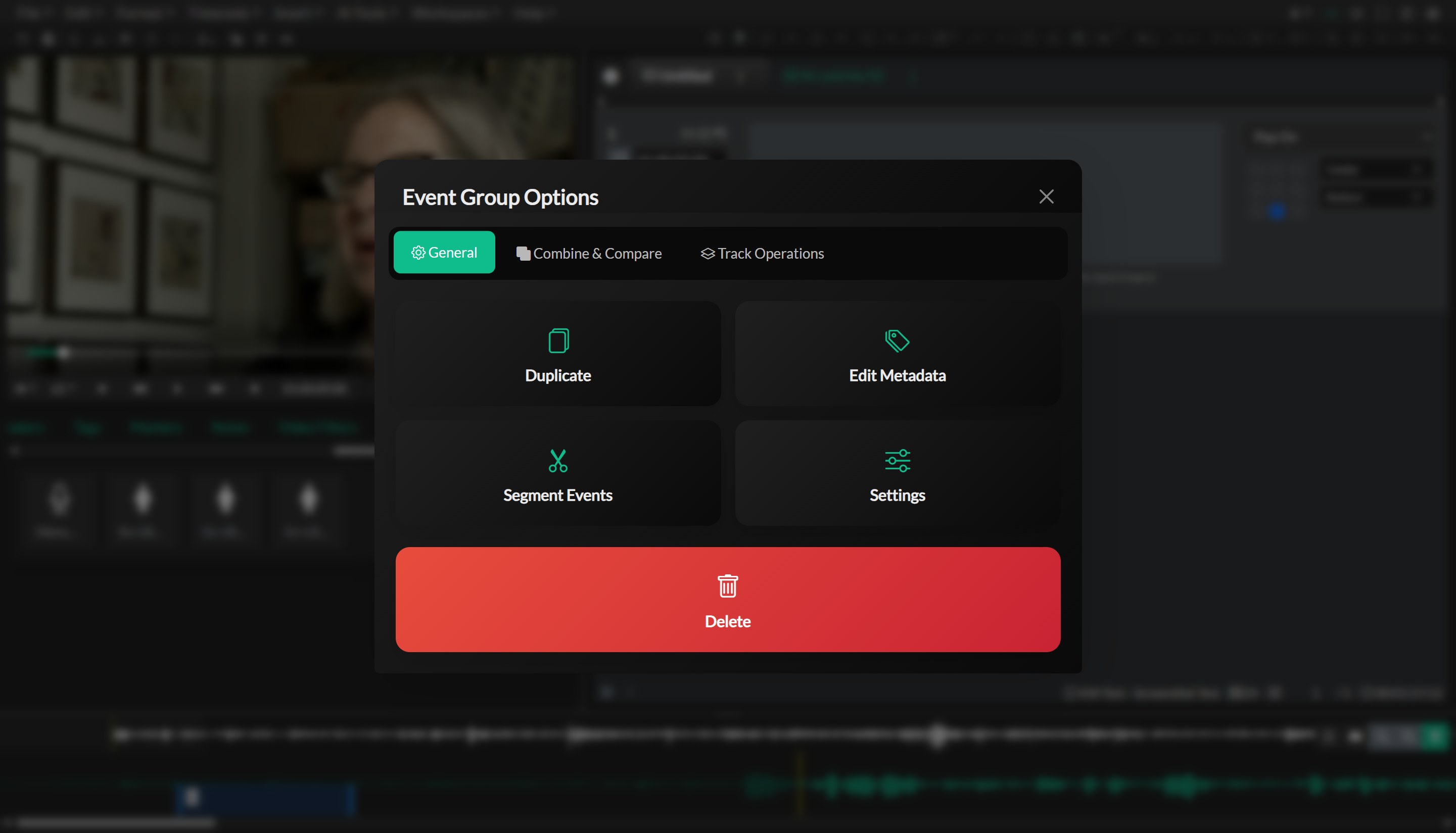1456x833 pixels.
Task: Delete the event group
Action: [727, 600]
